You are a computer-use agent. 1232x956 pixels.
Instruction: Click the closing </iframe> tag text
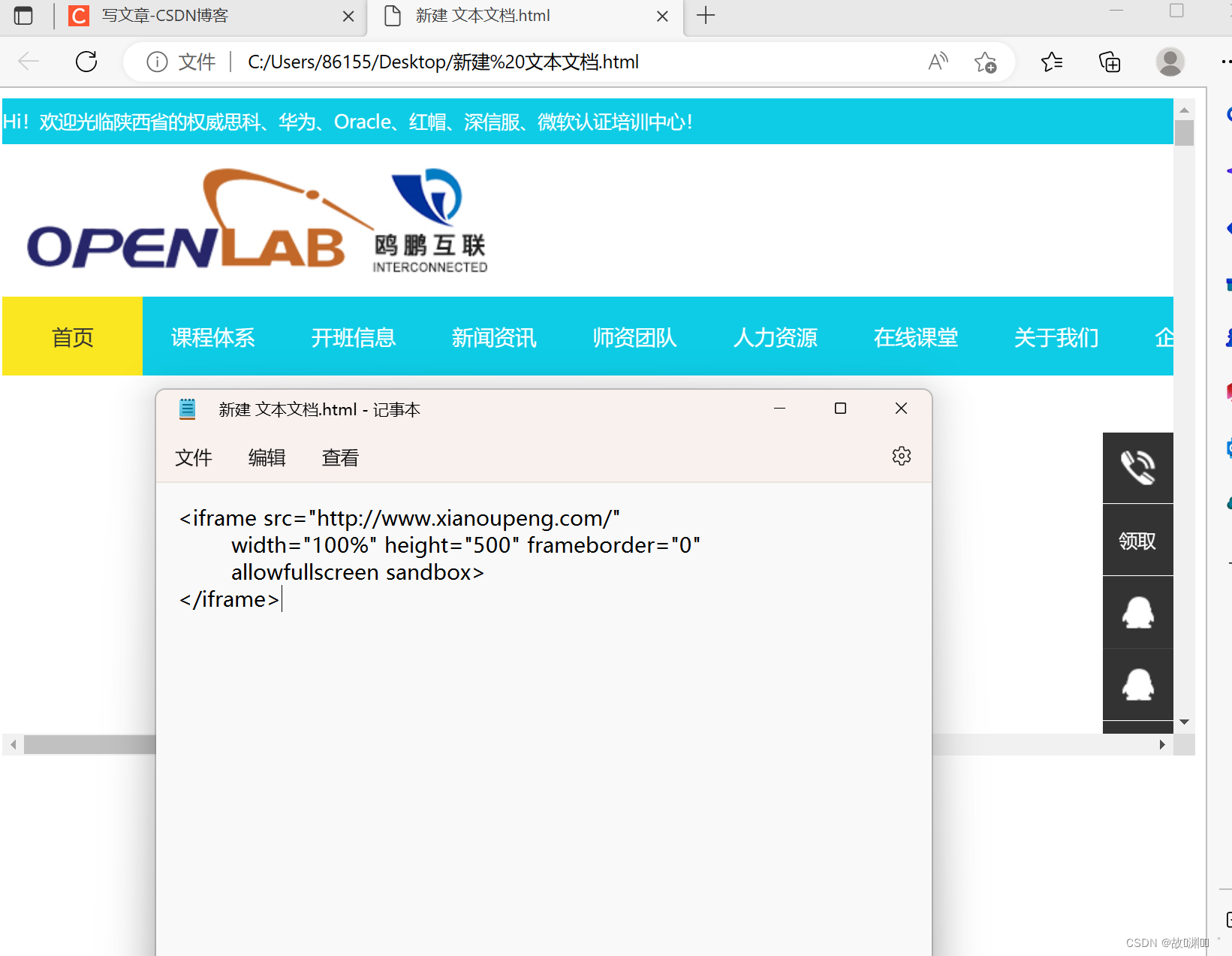[x=229, y=599]
